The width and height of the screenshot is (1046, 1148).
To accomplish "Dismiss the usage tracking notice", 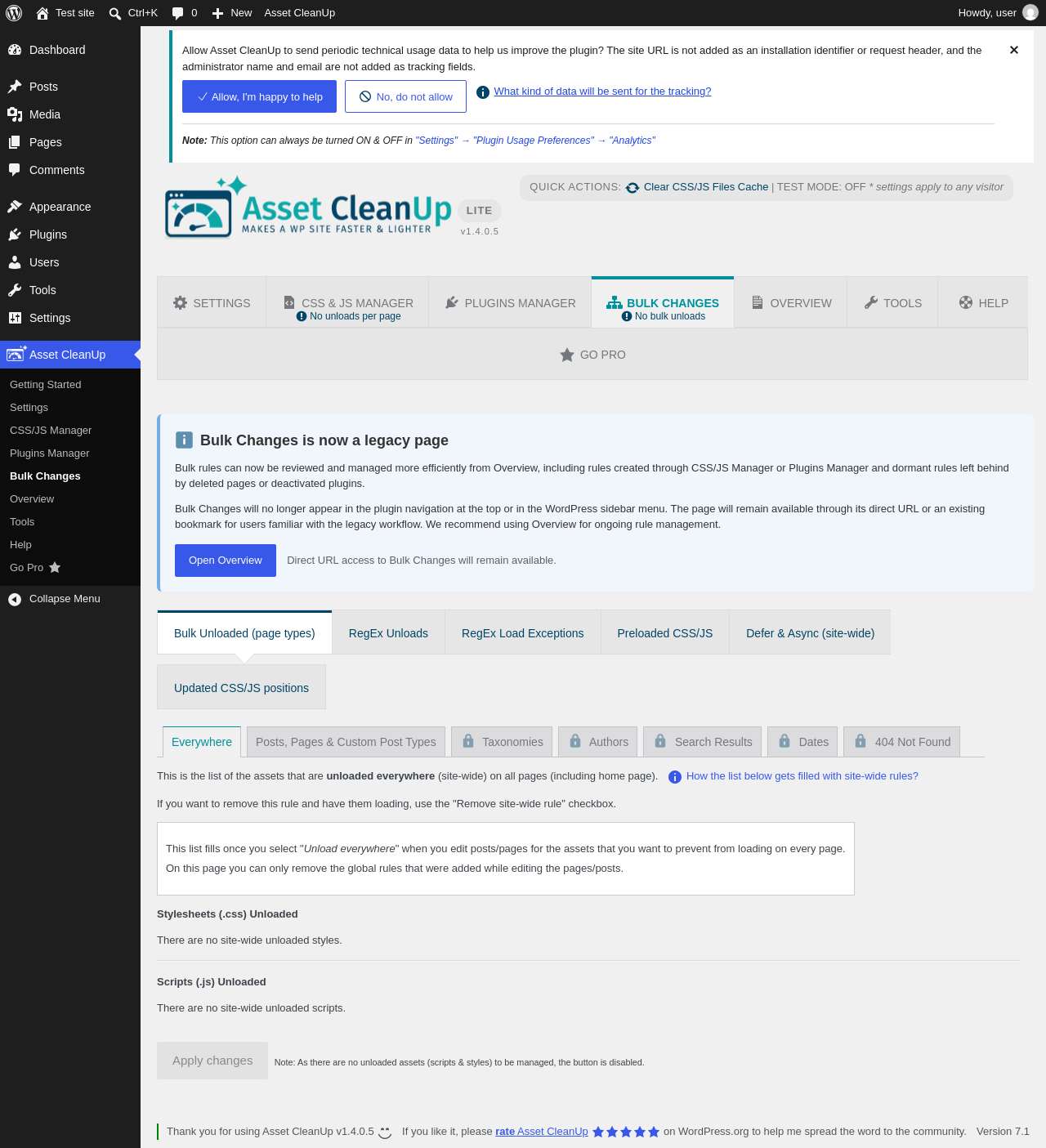I will pyautogui.click(x=1014, y=50).
